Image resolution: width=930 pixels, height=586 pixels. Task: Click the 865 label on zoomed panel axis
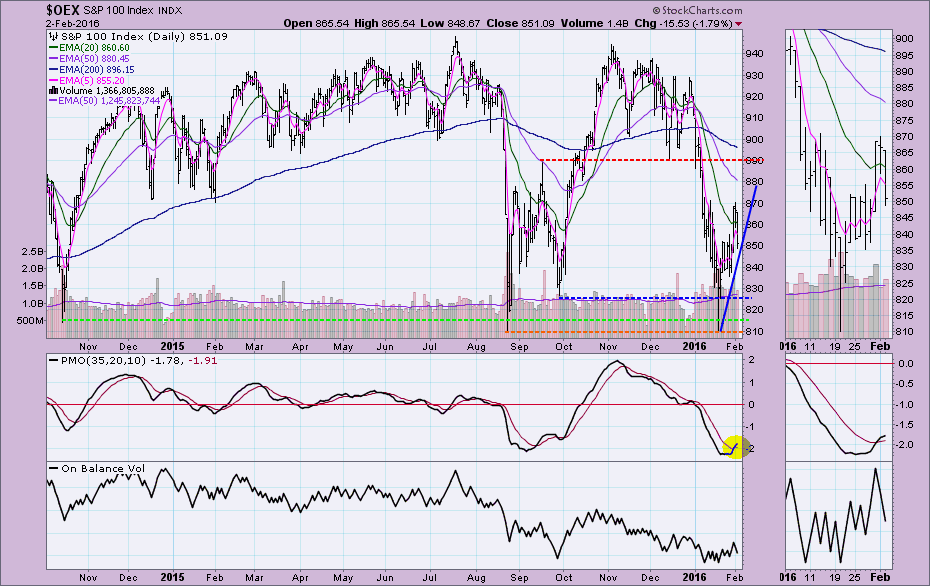[905, 153]
